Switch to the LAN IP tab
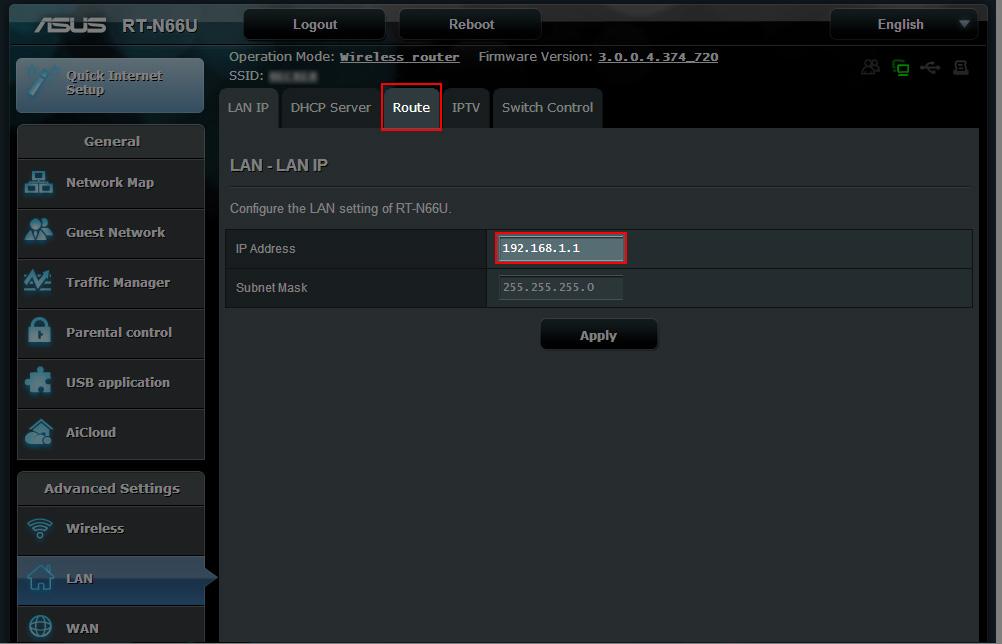The height and width of the screenshot is (644, 1002). pyautogui.click(x=249, y=108)
